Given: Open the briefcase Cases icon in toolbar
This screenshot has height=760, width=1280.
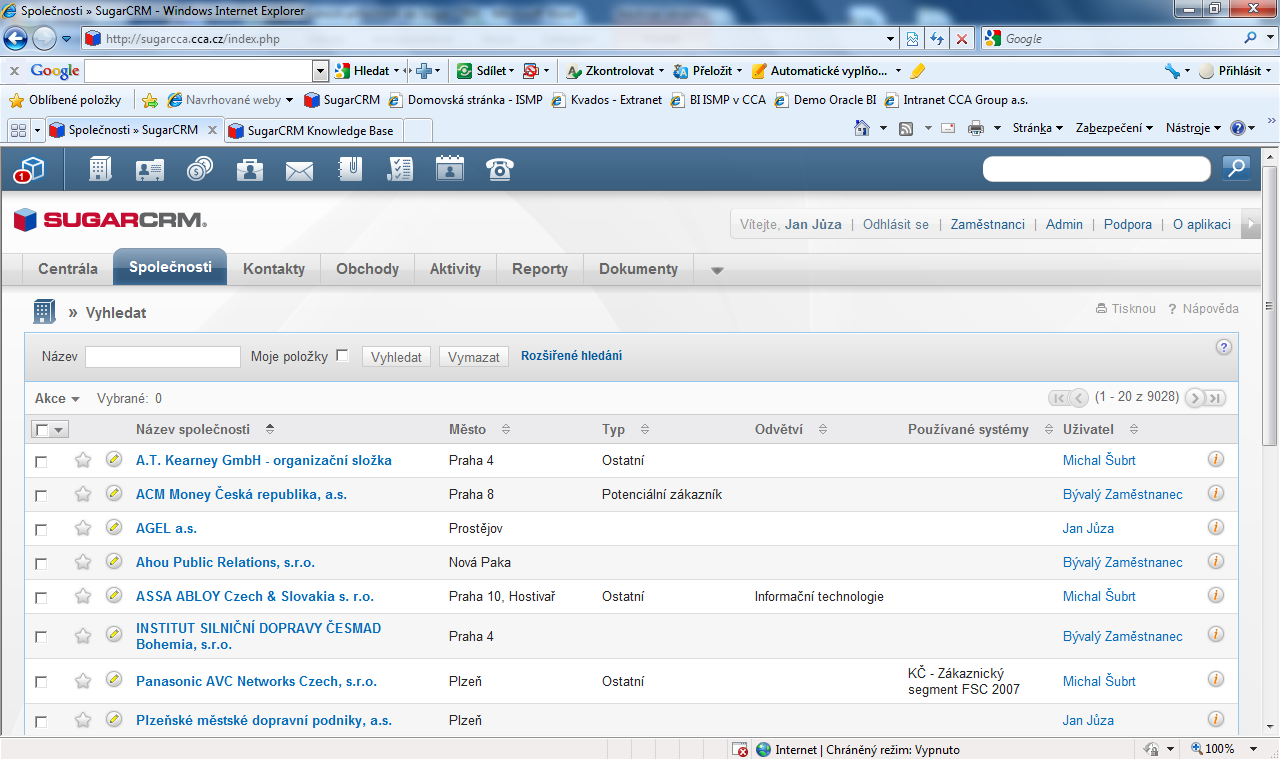Looking at the screenshot, I should (250, 169).
